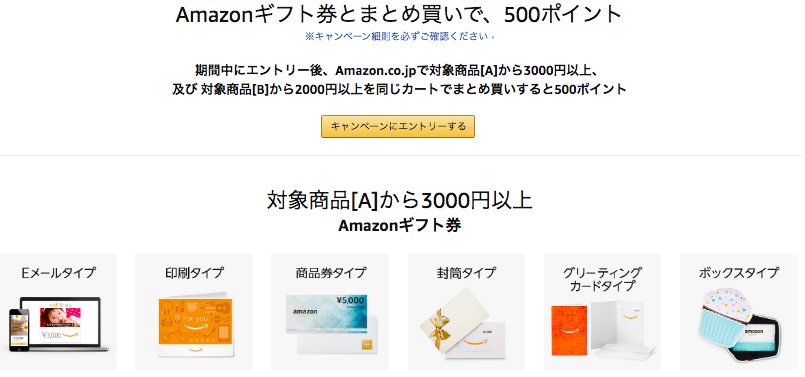Click the envelope with gold ribbon image
805x377 pixels.
(x=462, y=323)
